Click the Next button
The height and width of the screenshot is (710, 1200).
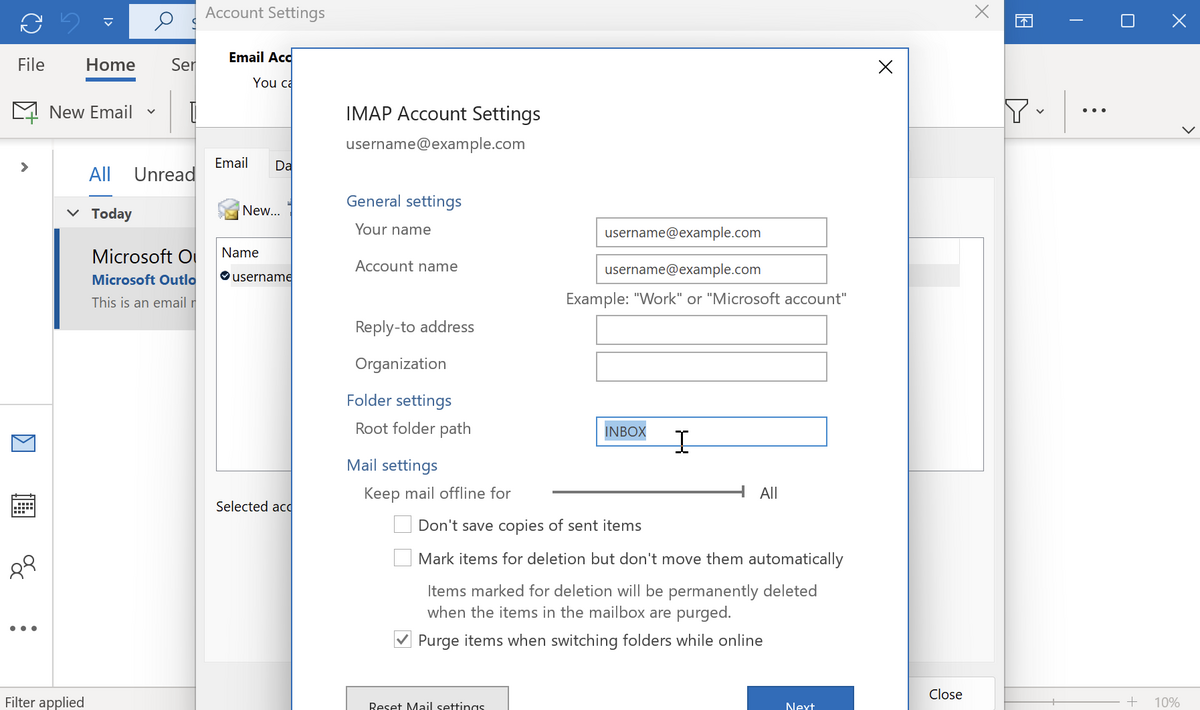[x=800, y=698]
